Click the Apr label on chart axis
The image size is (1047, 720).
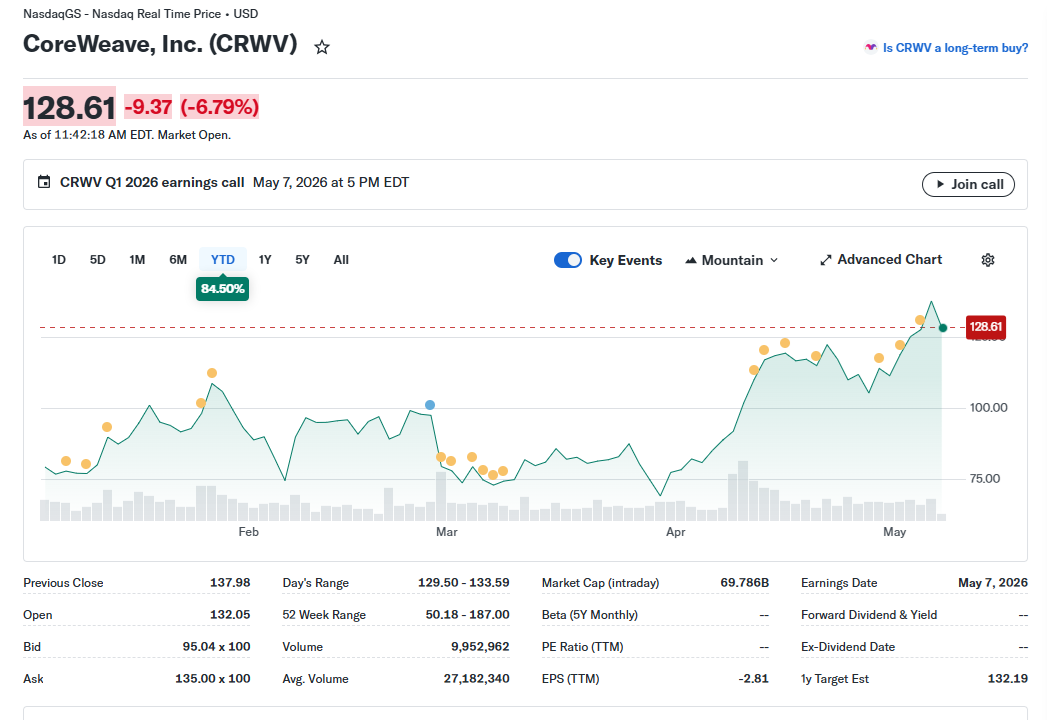(675, 532)
